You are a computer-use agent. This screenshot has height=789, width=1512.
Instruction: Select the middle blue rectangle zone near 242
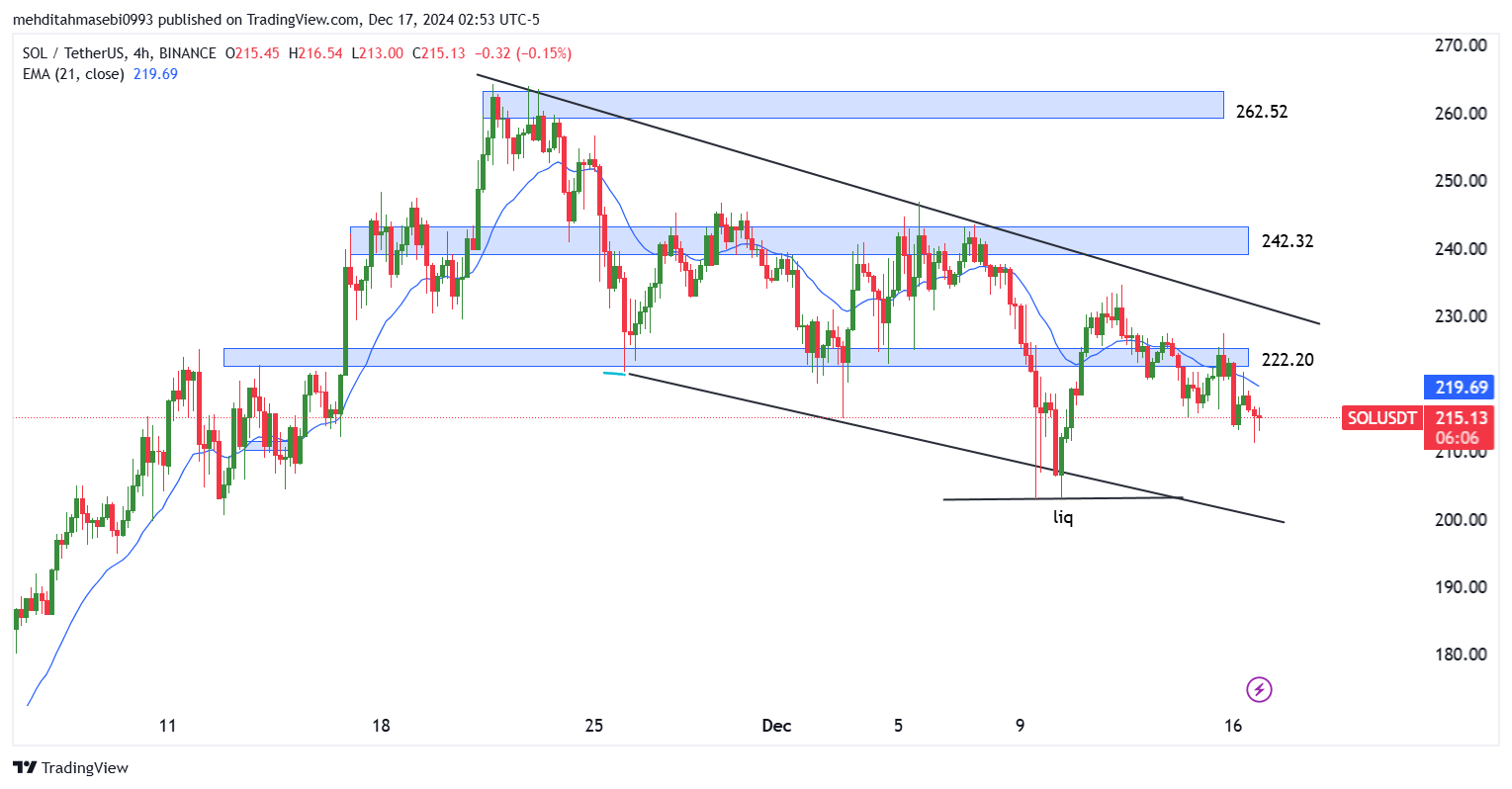coord(799,240)
